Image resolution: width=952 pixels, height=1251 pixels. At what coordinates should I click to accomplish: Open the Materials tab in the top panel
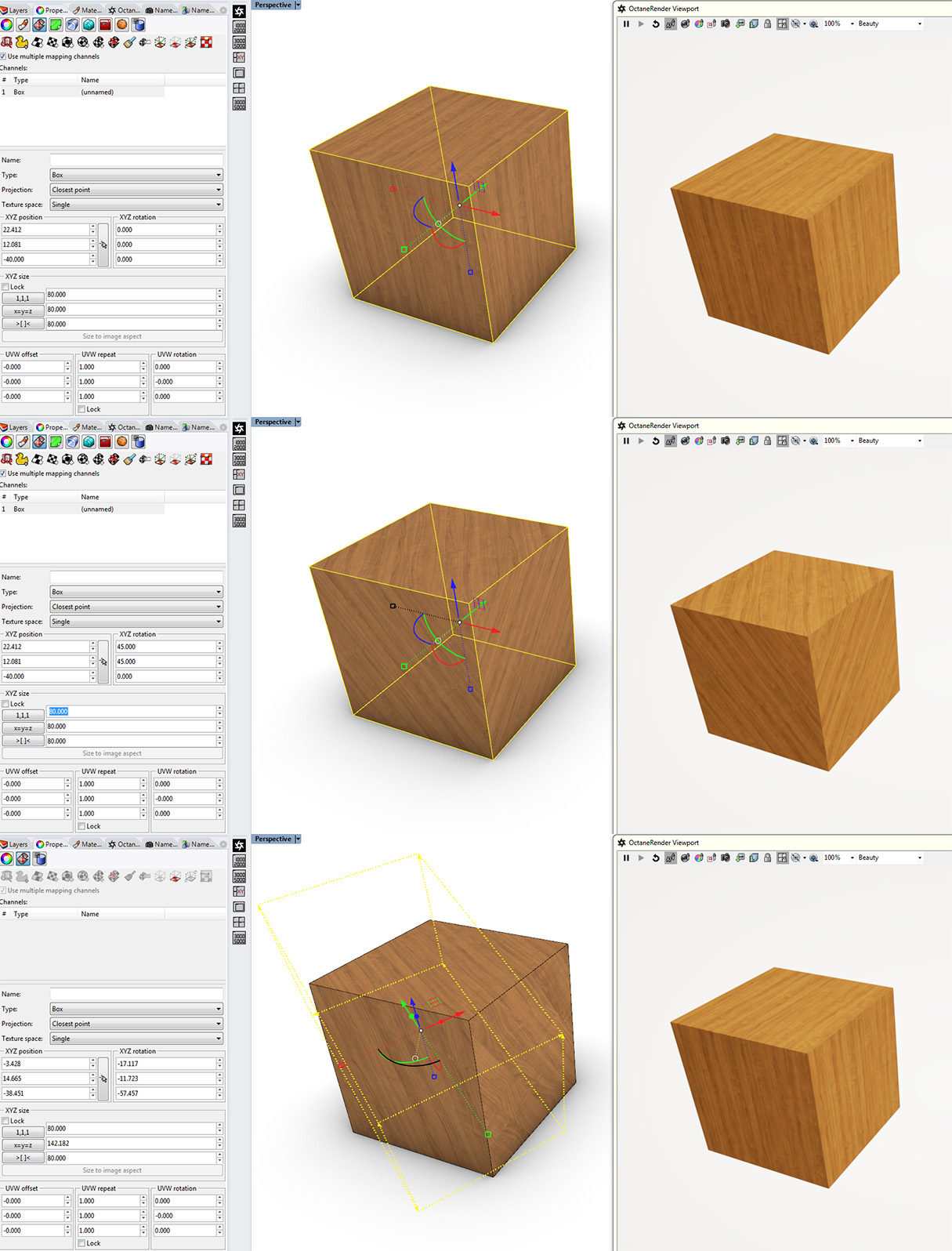click(87, 10)
